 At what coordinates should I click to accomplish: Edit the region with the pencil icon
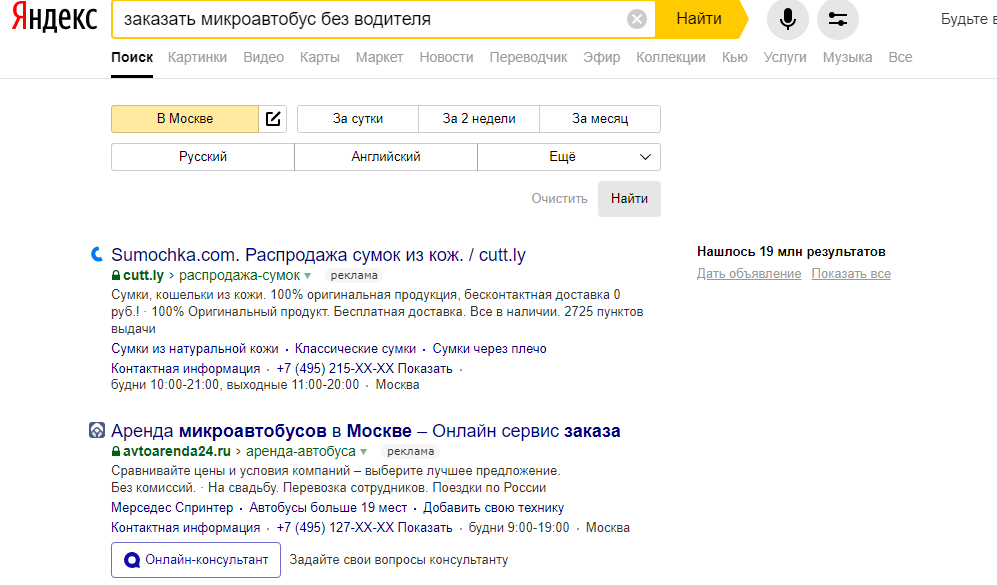pyautogui.click(x=273, y=119)
